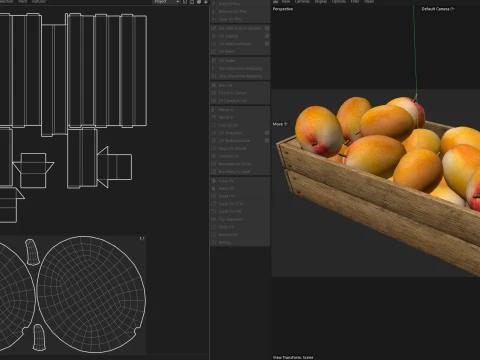Open settings gear beside UV Weld and Relax
480x360 pixels.
coord(267,44)
